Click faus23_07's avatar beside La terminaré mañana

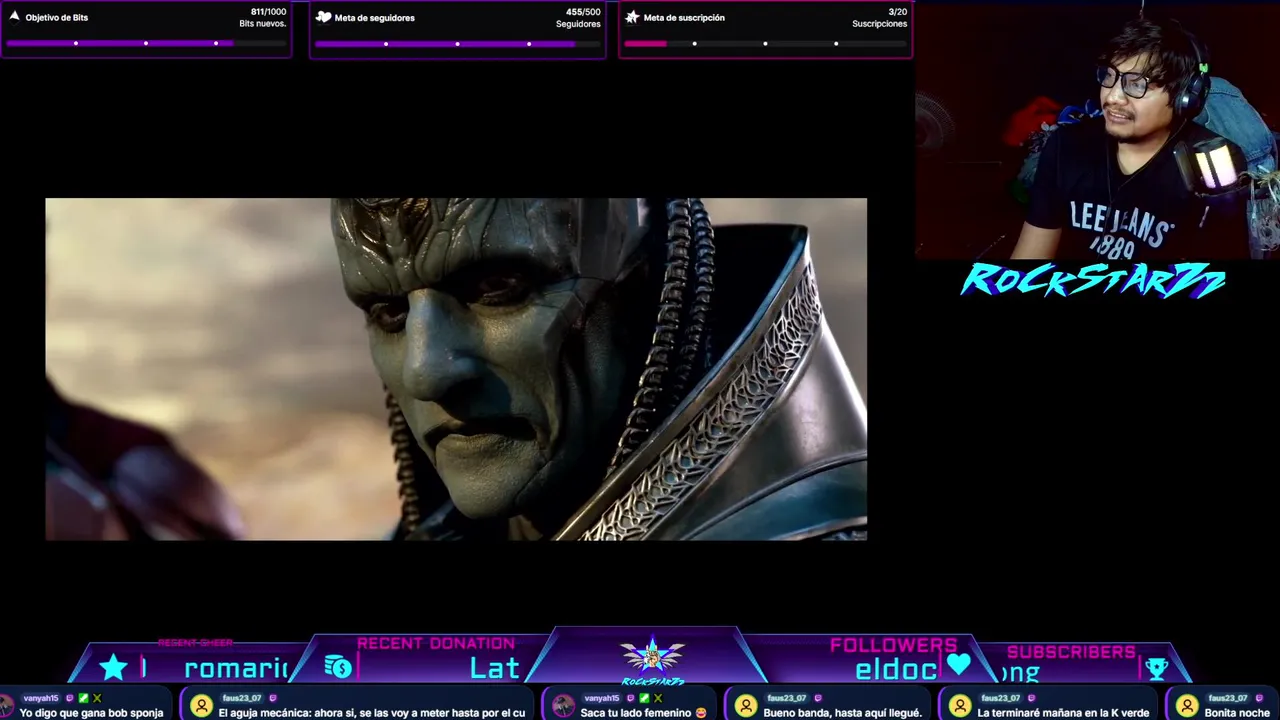[x=960, y=706]
